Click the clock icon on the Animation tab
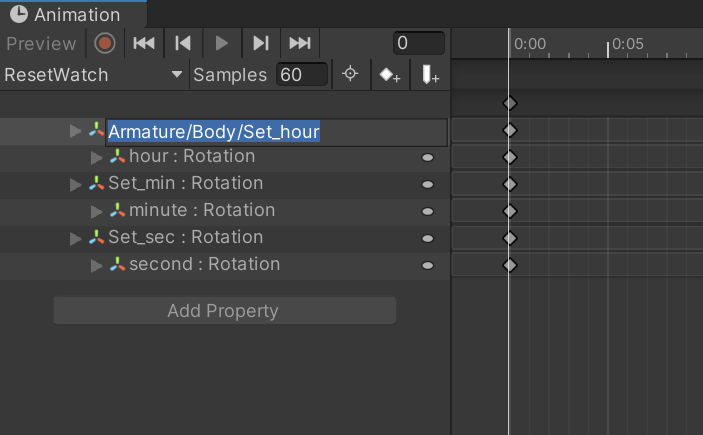The width and height of the screenshot is (703, 435). 19,14
